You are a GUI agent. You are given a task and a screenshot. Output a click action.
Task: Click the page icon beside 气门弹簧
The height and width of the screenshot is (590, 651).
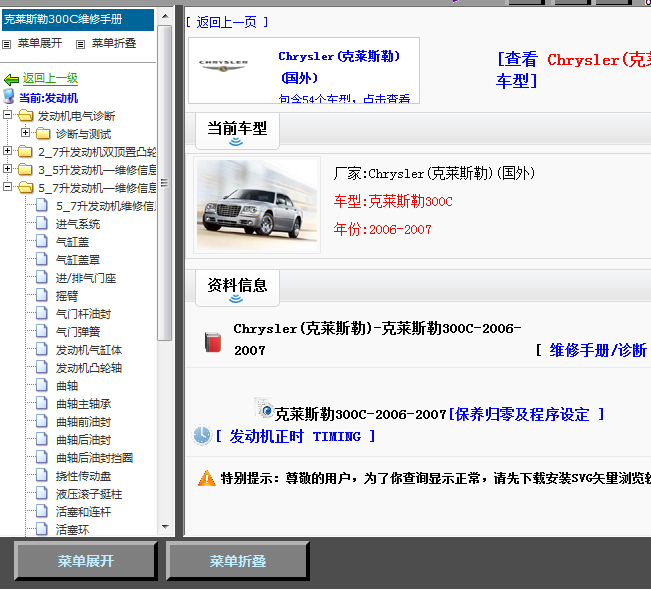42,331
